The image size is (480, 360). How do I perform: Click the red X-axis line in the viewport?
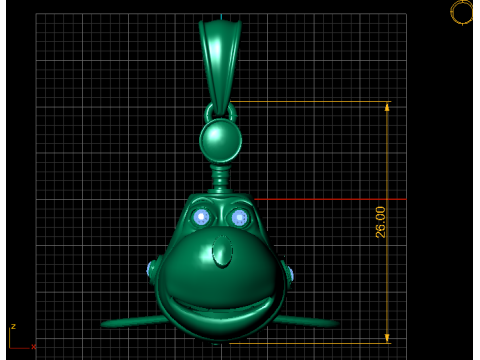pos(330,199)
